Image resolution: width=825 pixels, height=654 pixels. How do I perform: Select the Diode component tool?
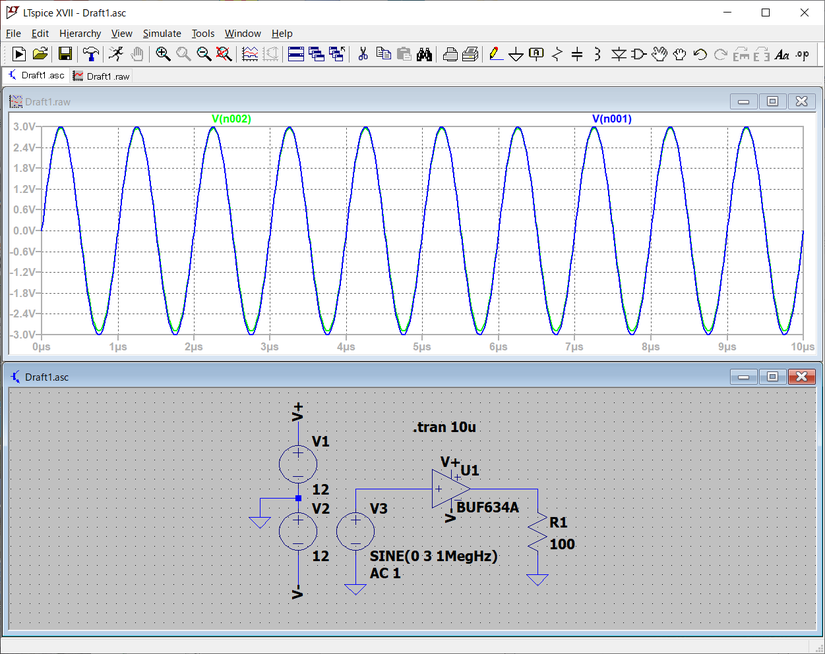click(618, 54)
